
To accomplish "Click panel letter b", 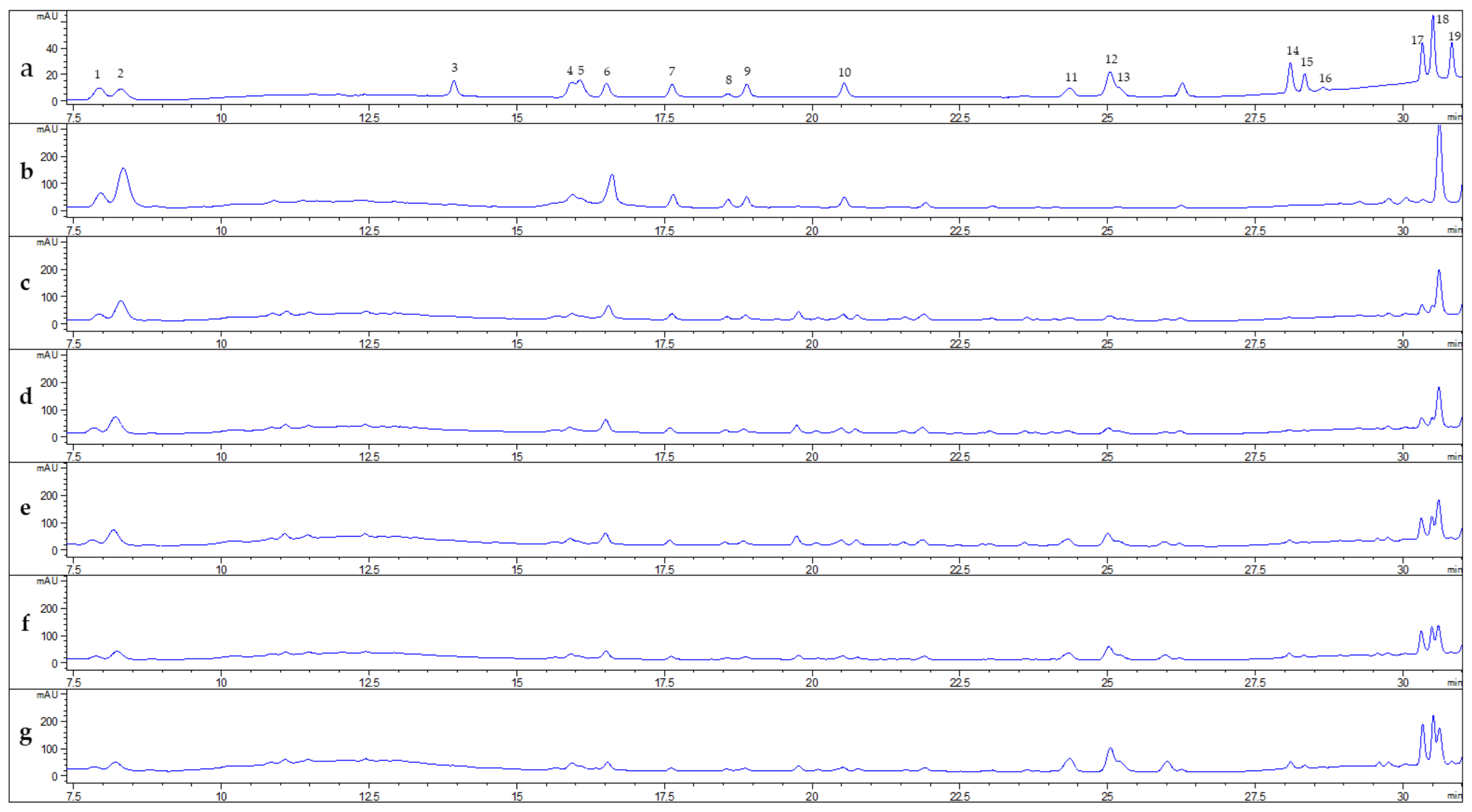I will (x=26, y=171).
